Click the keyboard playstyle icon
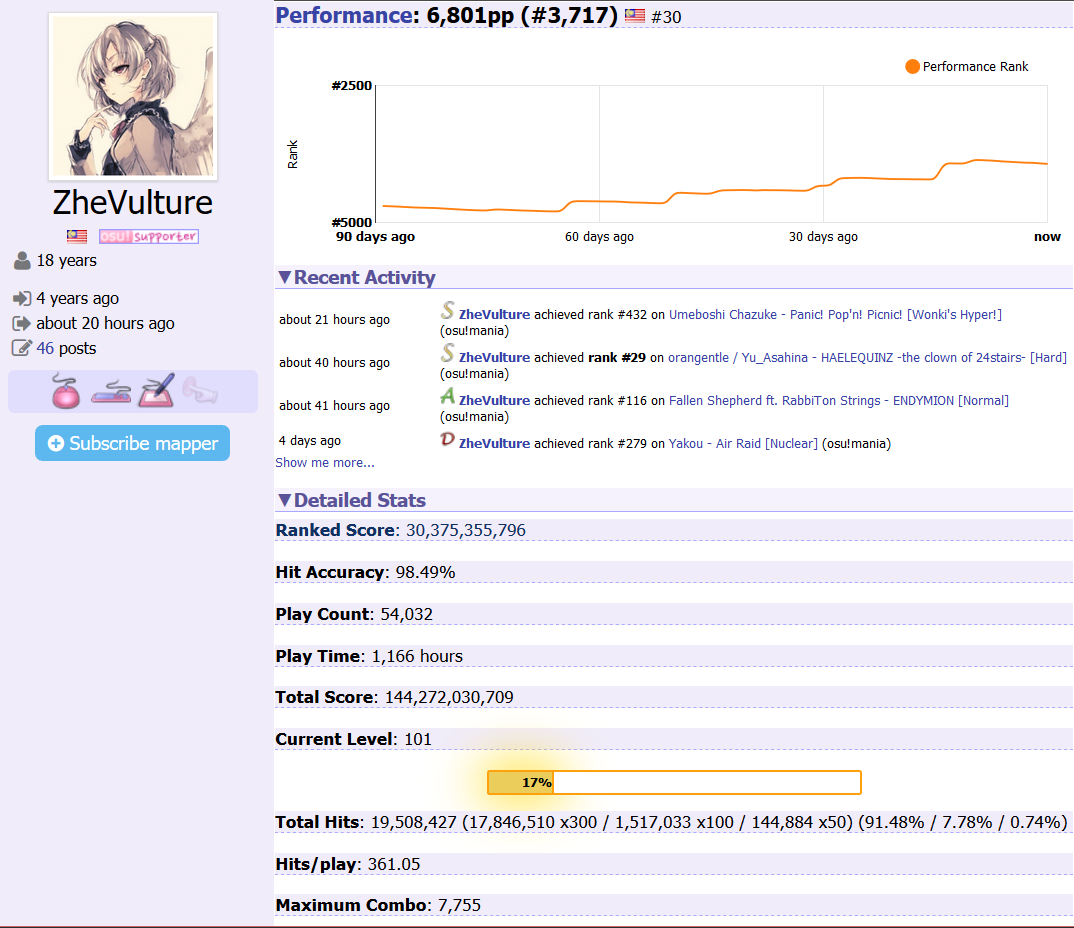The image size is (1074, 928). [x=110, y=392]
